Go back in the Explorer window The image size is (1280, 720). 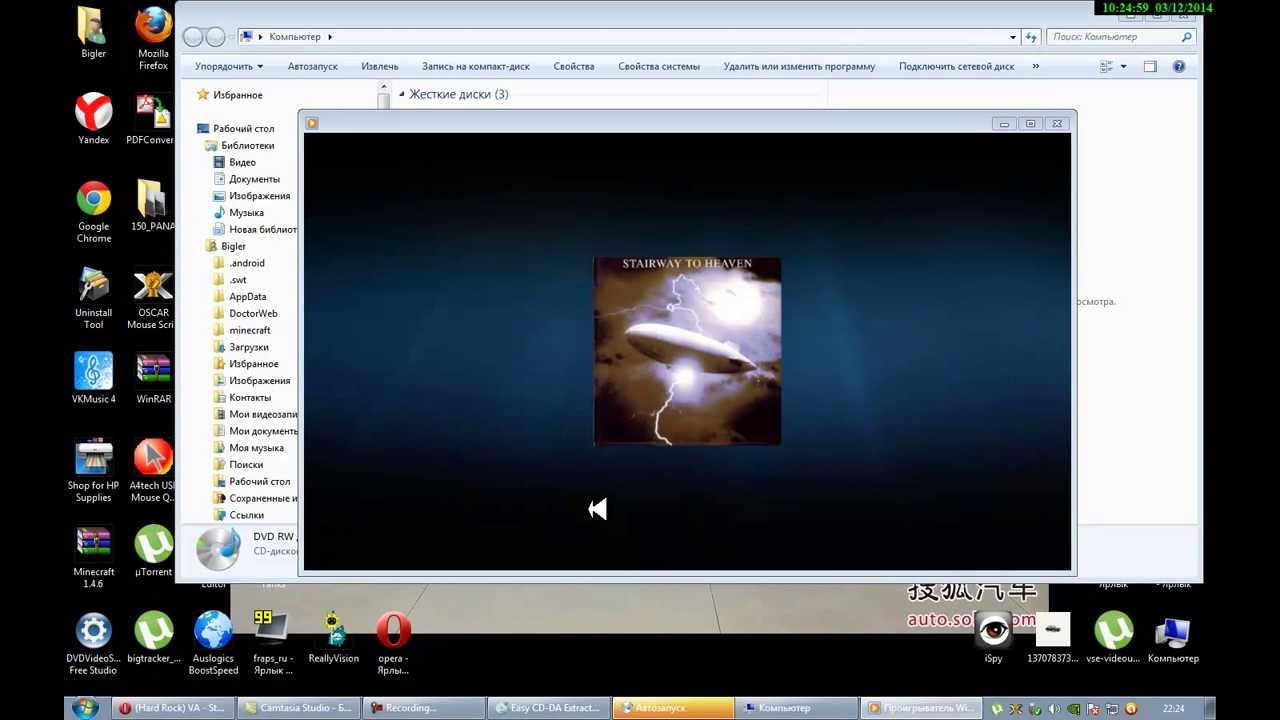tap(193, 37)
